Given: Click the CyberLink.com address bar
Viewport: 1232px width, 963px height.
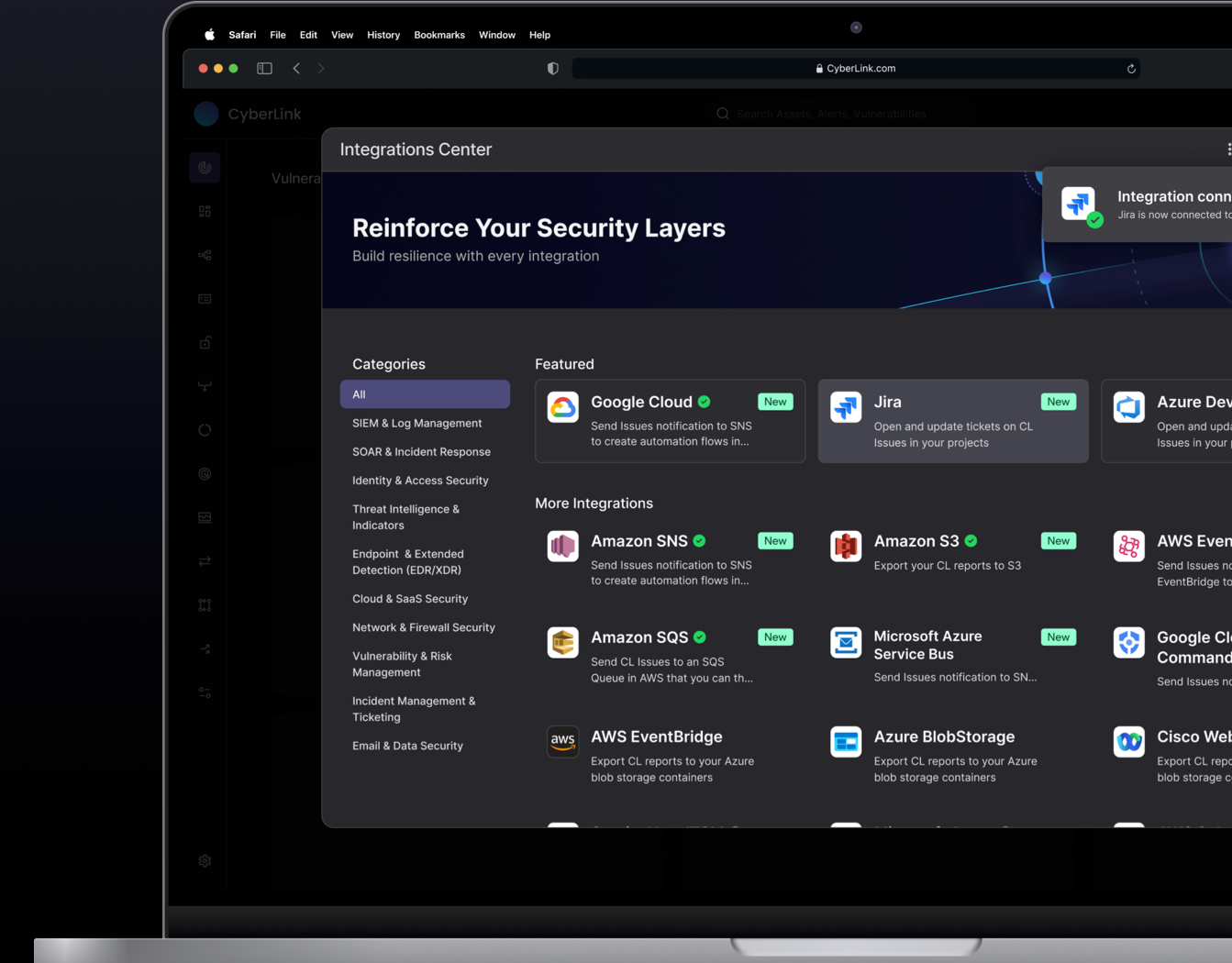Looking at the screenshot, I should coord(856,68).
